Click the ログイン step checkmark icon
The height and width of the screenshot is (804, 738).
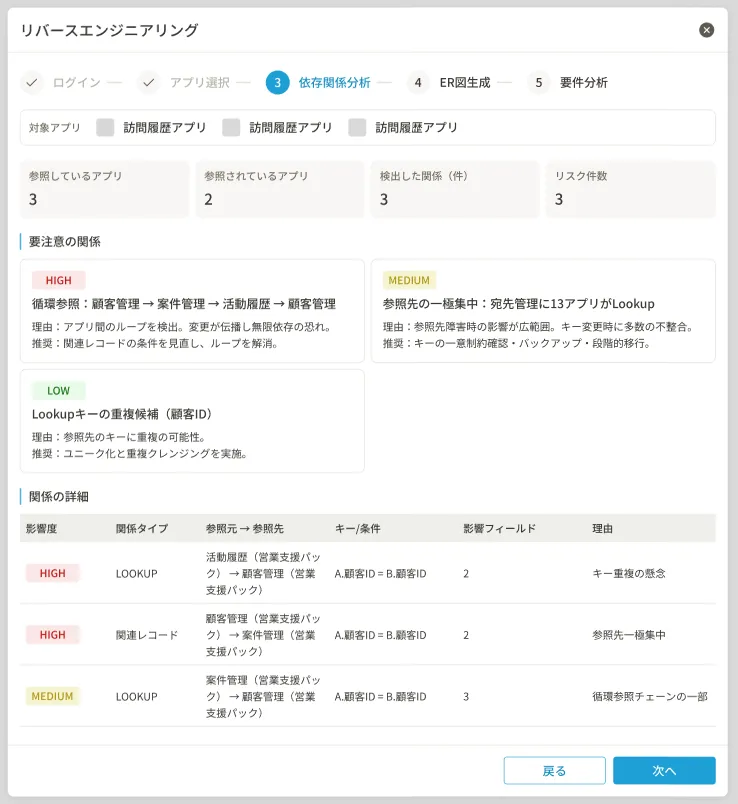point(32,82)
